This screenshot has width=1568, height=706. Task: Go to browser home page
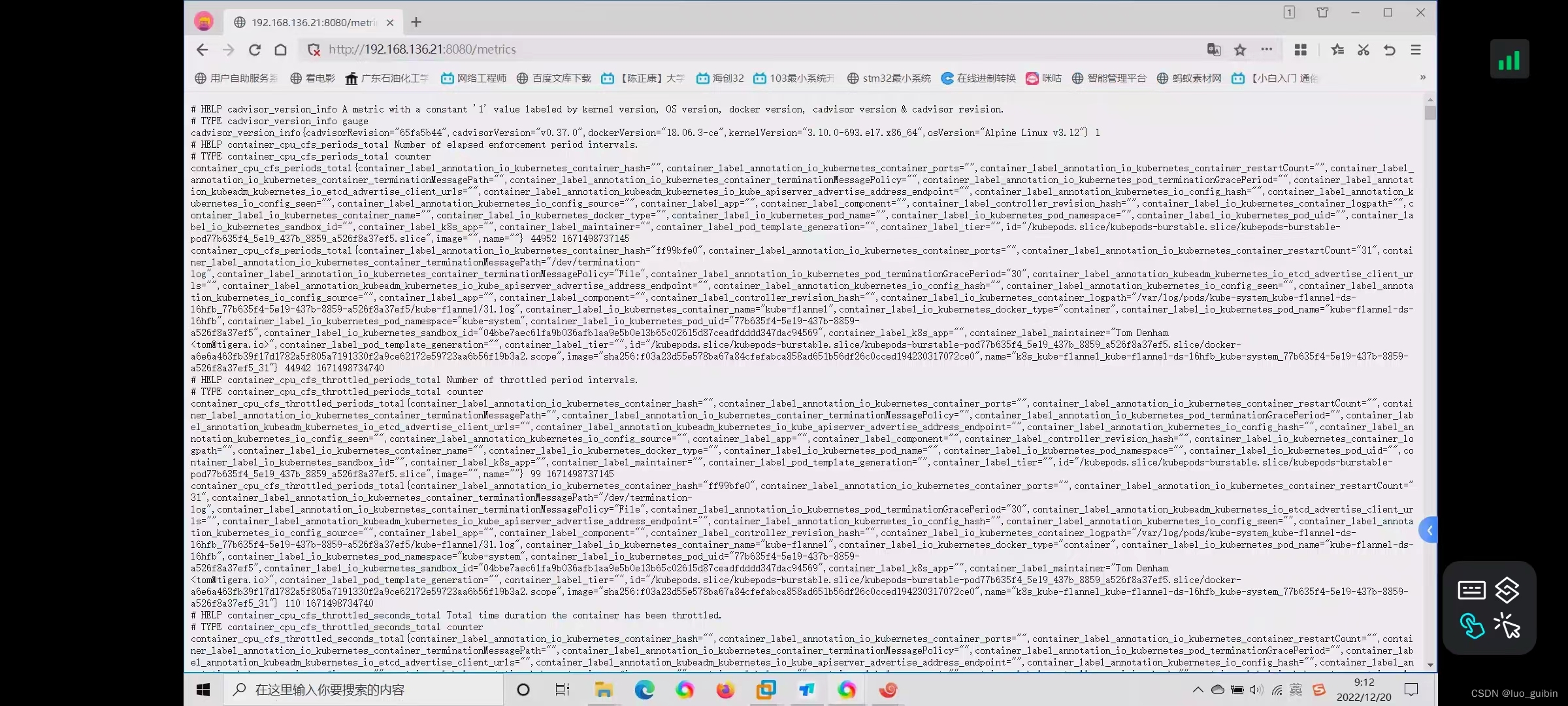point(281,50)
